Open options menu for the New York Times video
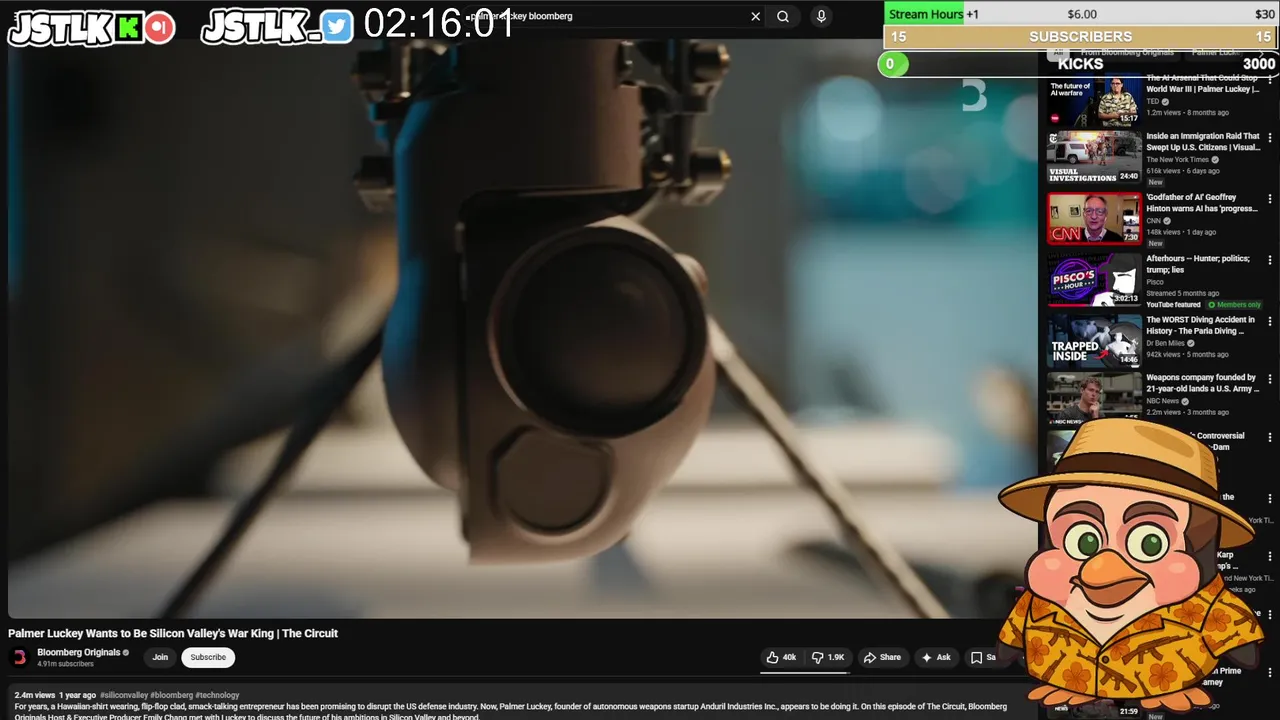This screenshot has width=1280, height=720. pyautogui.click(x=1270, y=138)
